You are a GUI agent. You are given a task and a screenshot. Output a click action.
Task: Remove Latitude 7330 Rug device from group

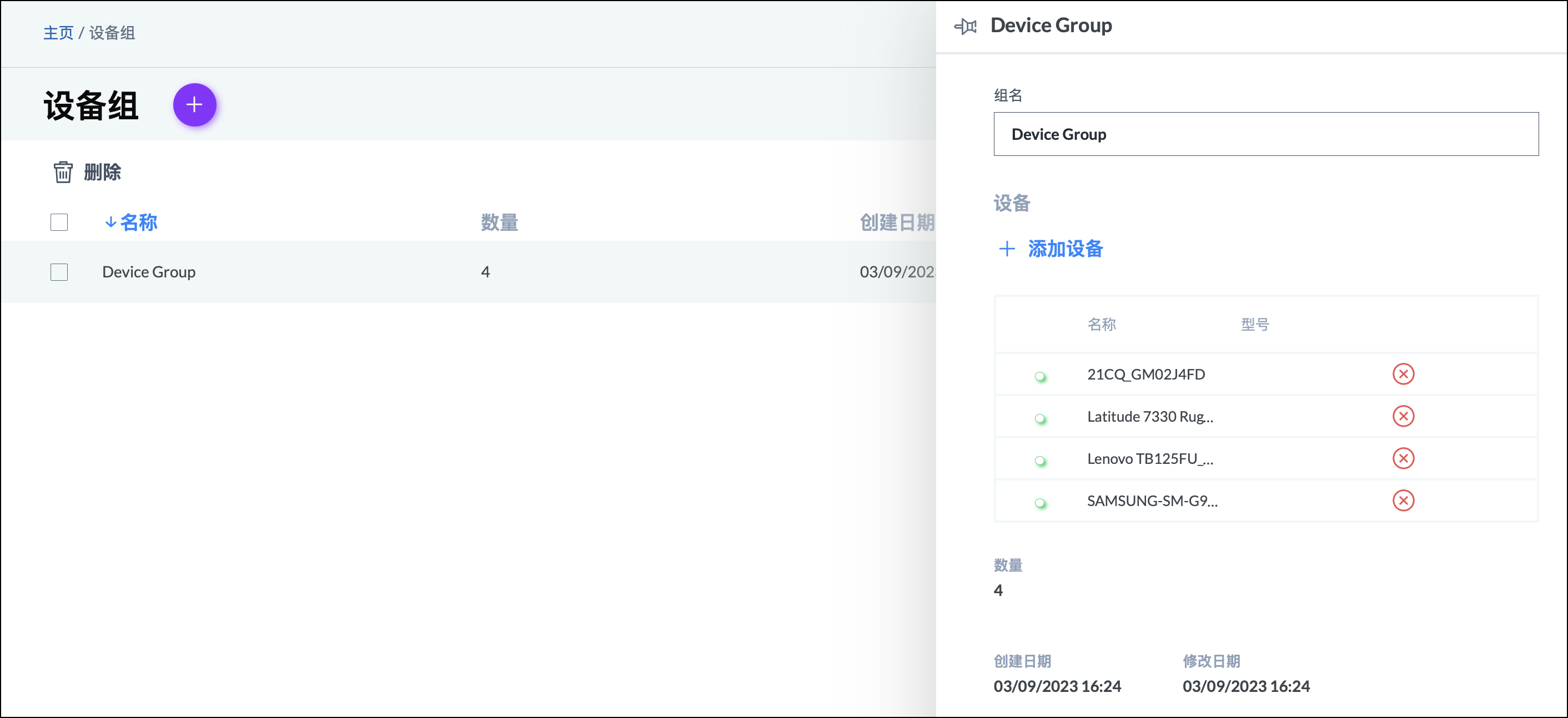[x=1403, y=416]
